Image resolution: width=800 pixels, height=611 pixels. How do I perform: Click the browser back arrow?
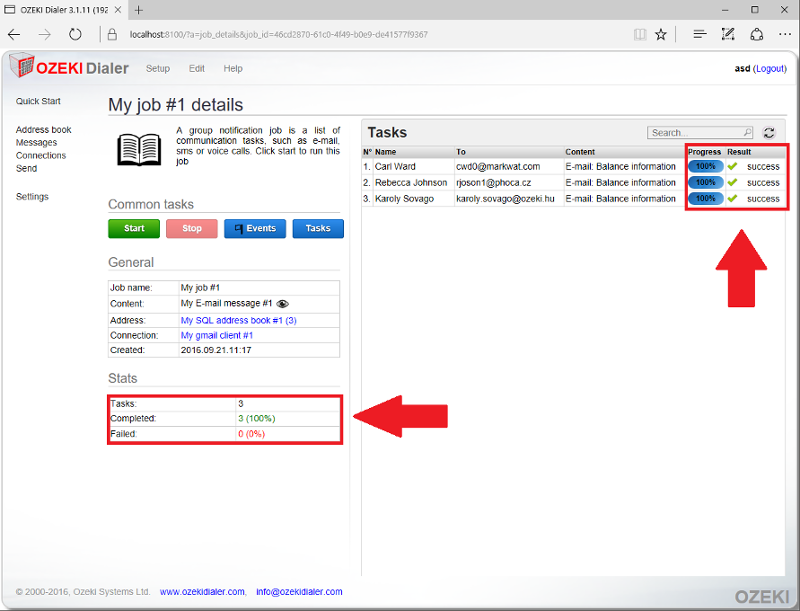coord(15,34)
